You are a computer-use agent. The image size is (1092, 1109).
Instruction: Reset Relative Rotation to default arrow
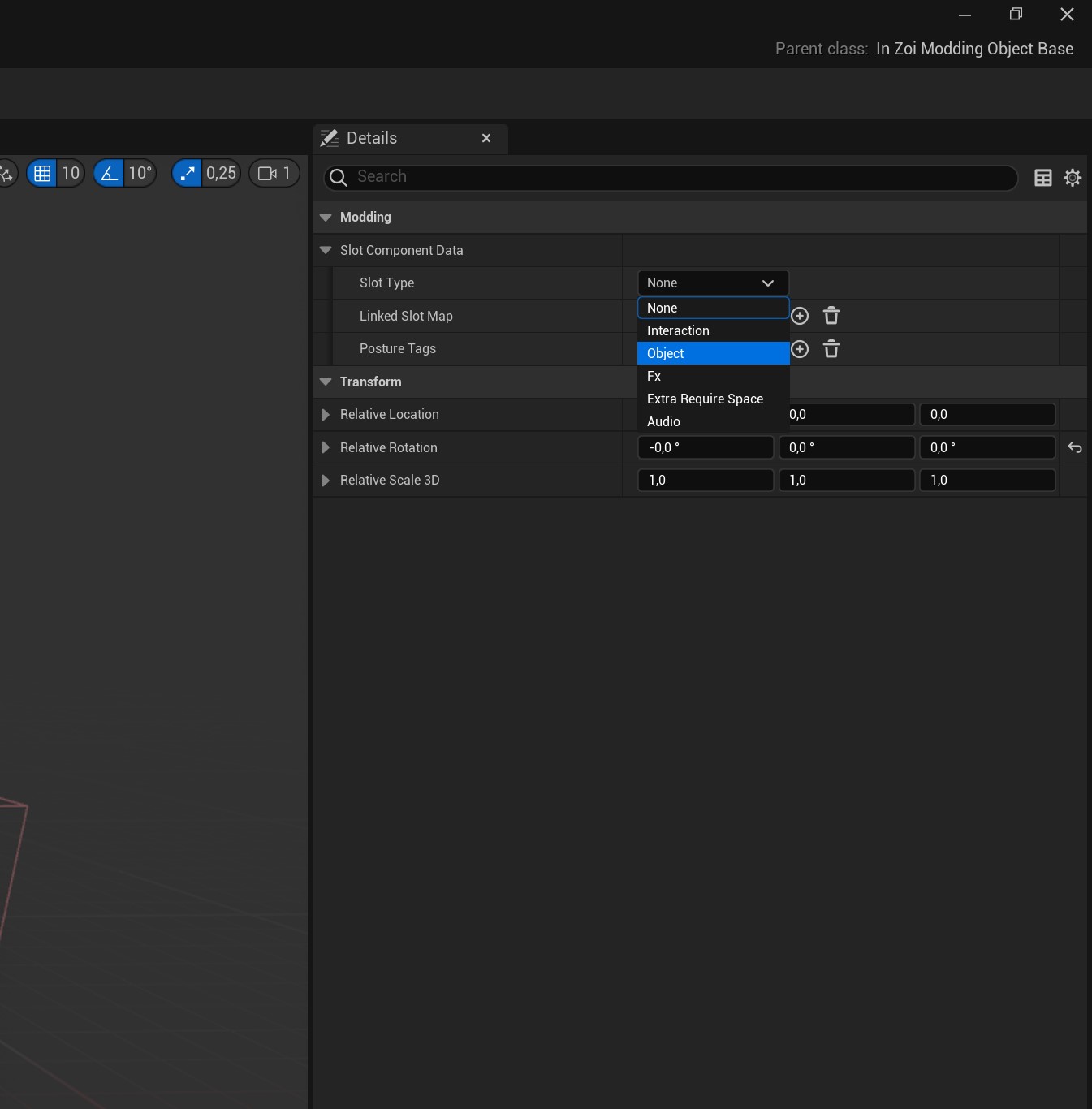[x=1075, y=447]
